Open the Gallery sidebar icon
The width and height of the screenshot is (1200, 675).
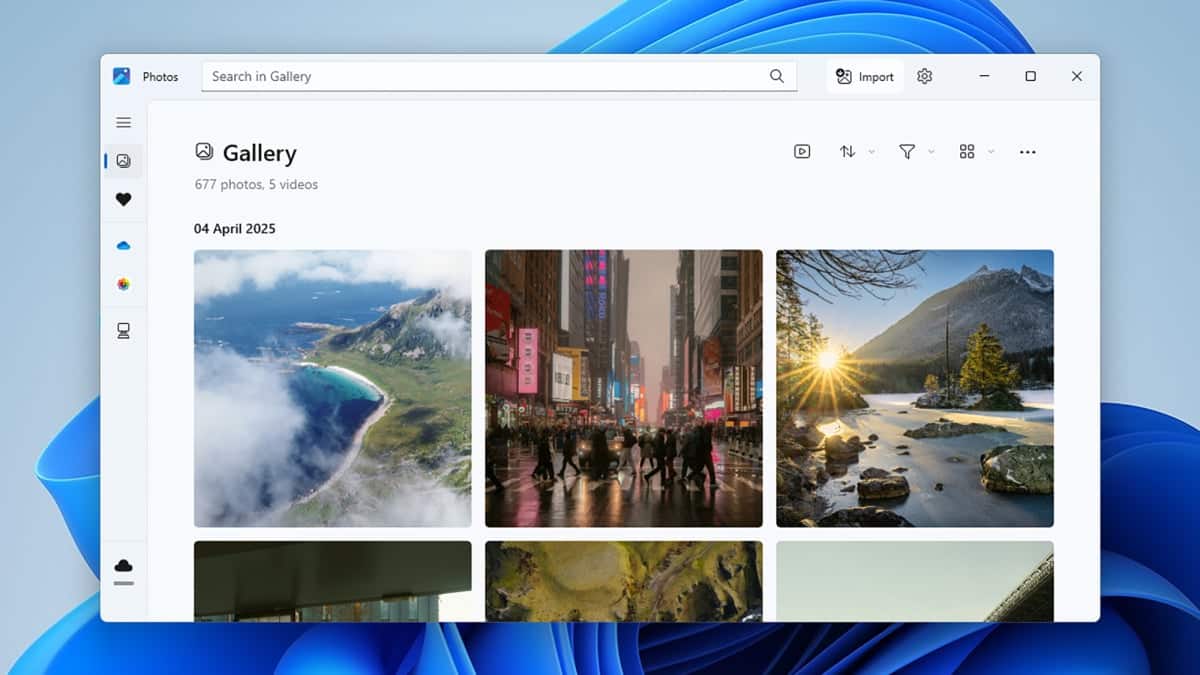(x=124, y=161)
